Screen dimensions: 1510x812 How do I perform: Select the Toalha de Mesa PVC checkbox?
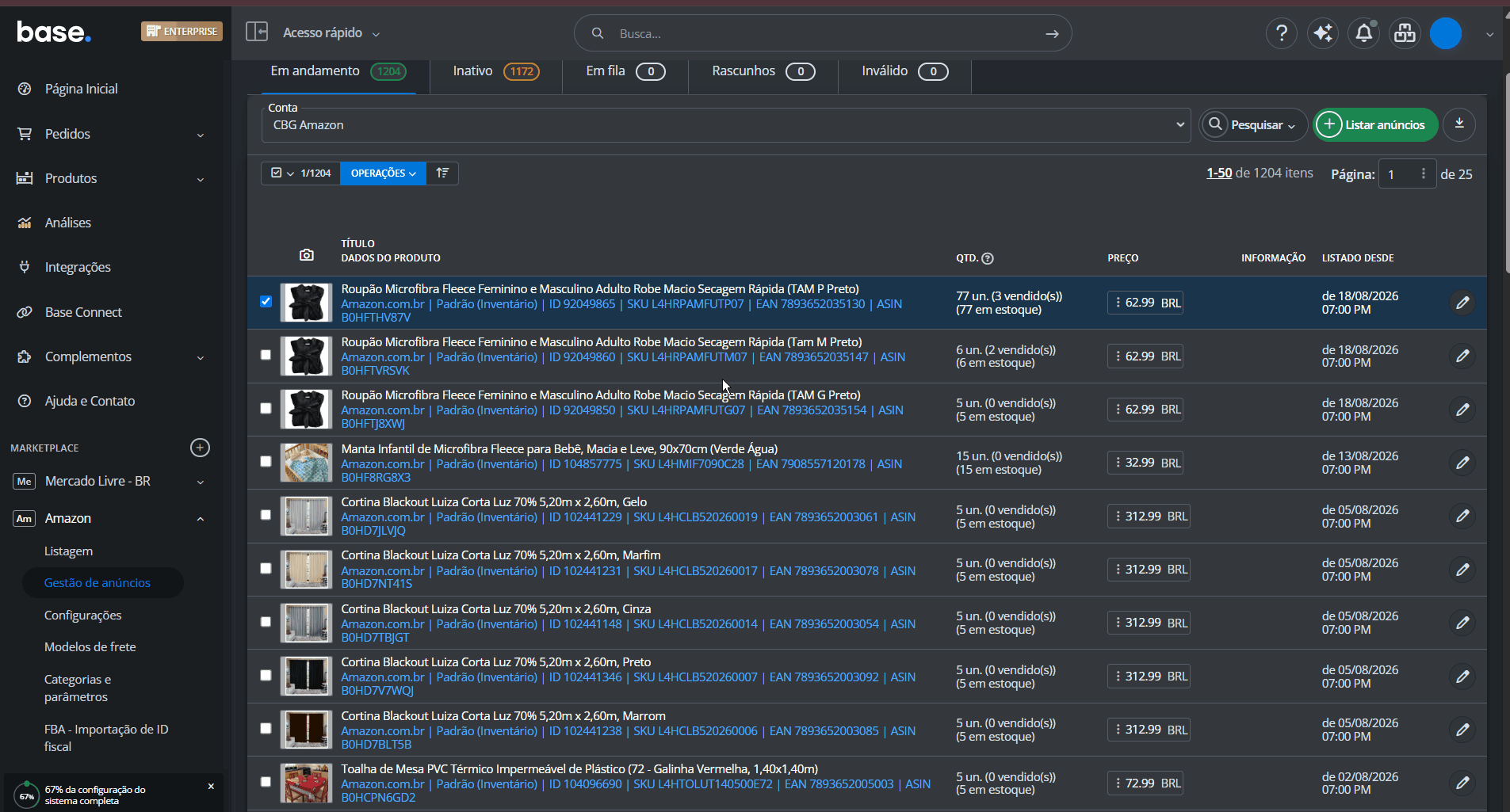(266, 782)
